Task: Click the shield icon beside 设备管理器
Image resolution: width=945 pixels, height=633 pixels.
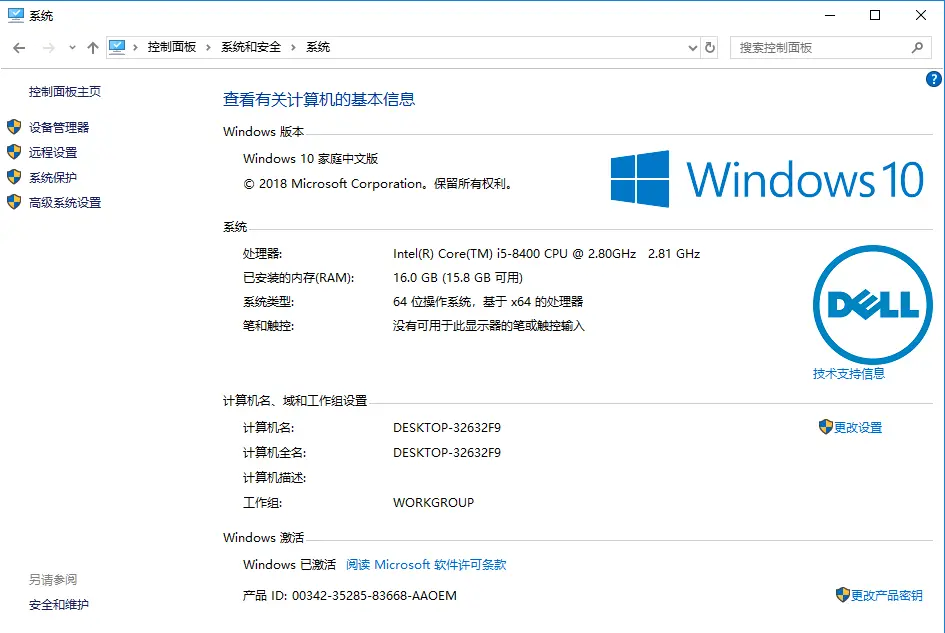Action: click(14, 127)
